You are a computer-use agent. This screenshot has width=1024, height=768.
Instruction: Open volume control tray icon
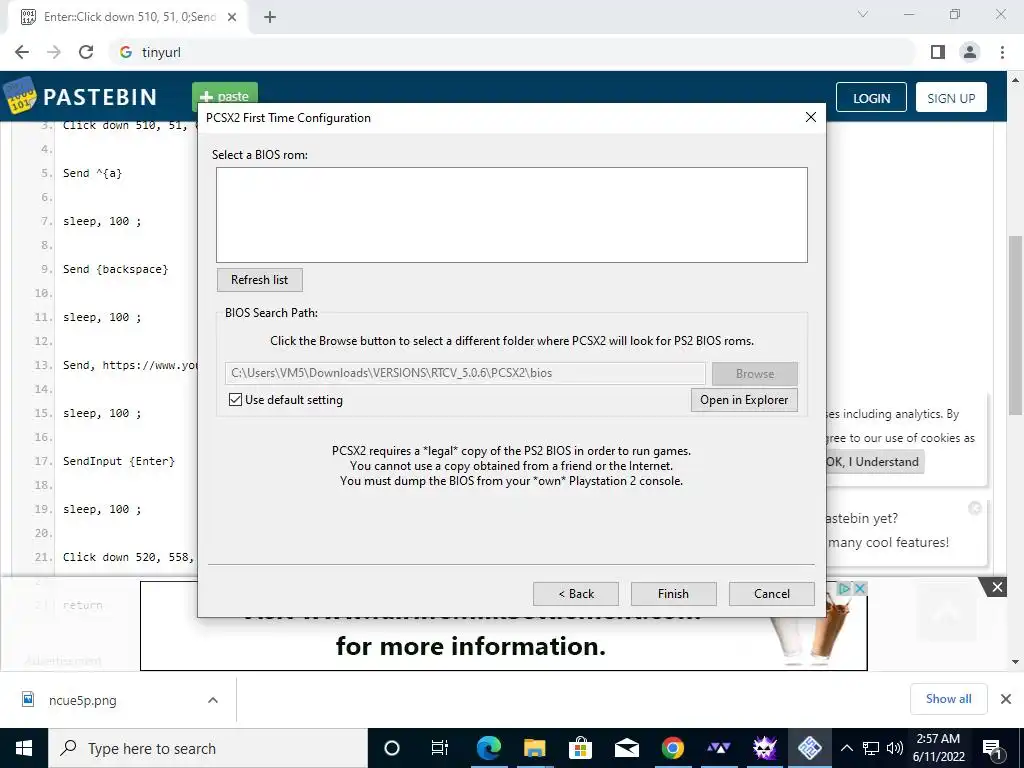pyautogui.click(x=895, y=748)
